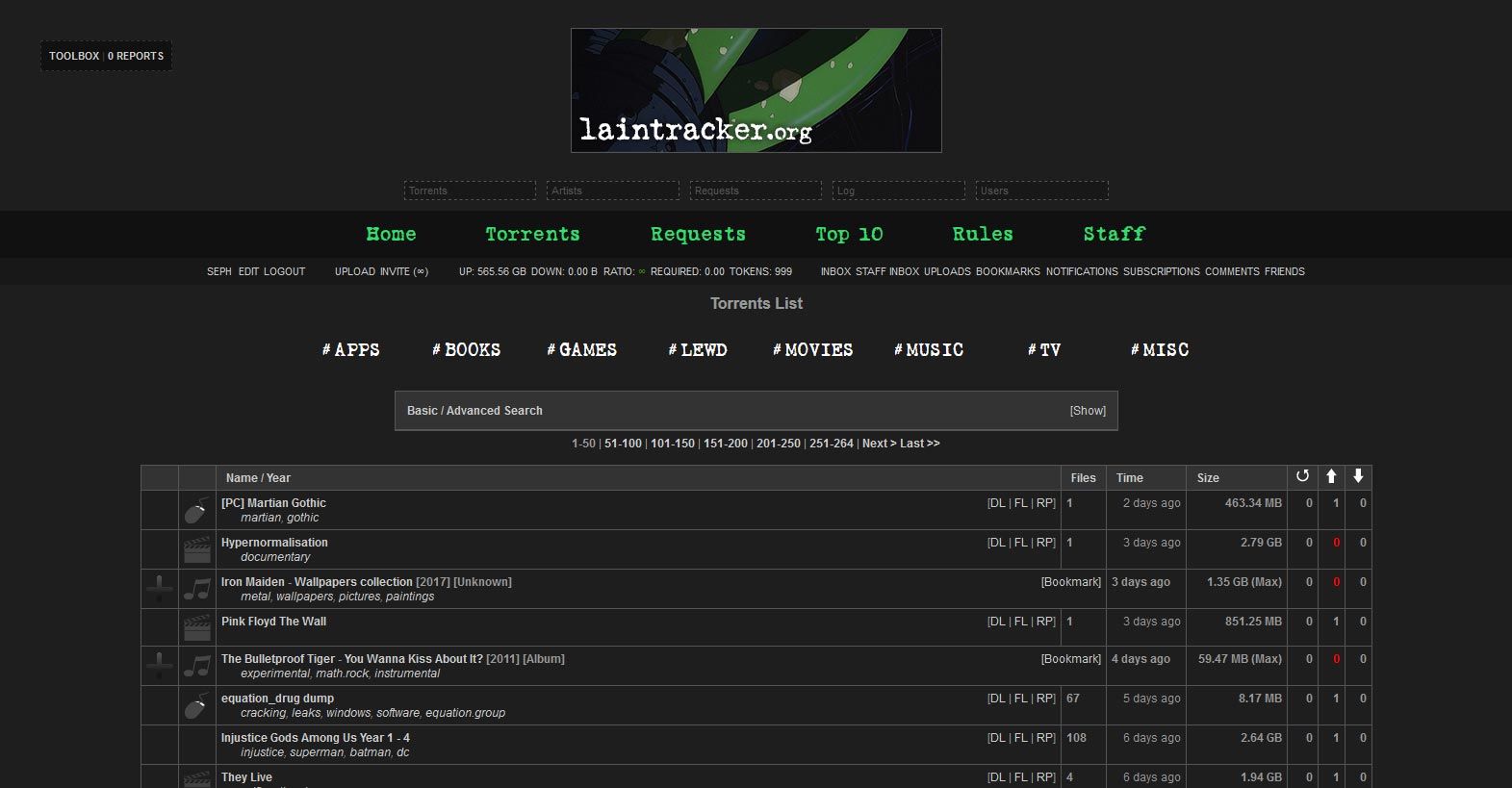
Task: Click the laintracker.org banner logo
Action: coord(756,90)
